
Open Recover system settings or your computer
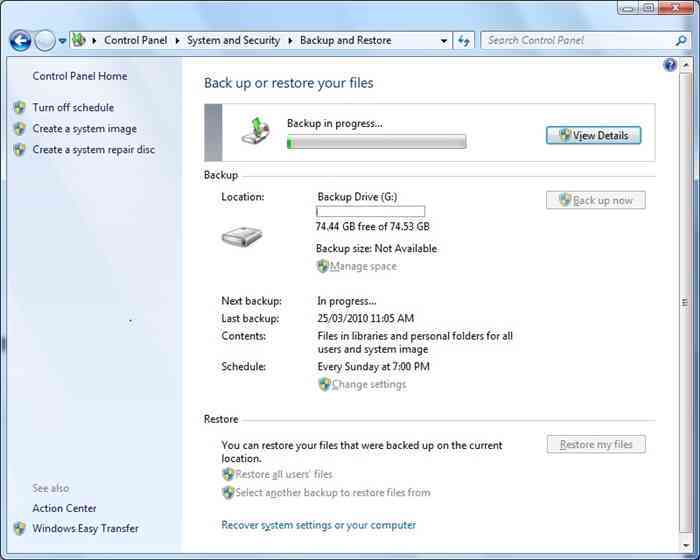(x=318, y=525)
